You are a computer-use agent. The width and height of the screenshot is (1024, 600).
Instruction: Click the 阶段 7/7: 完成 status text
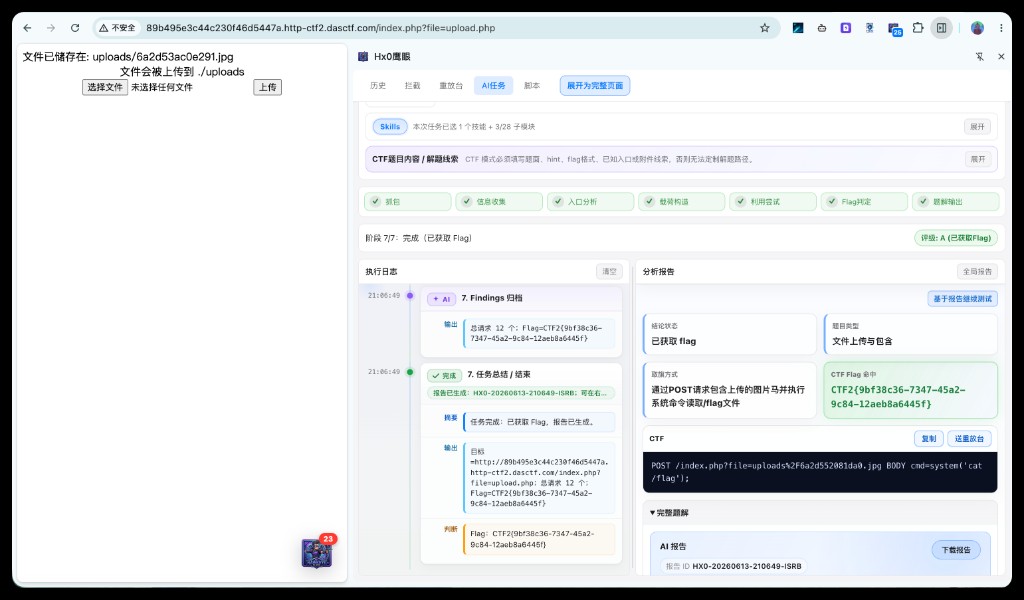pos(419,238)
